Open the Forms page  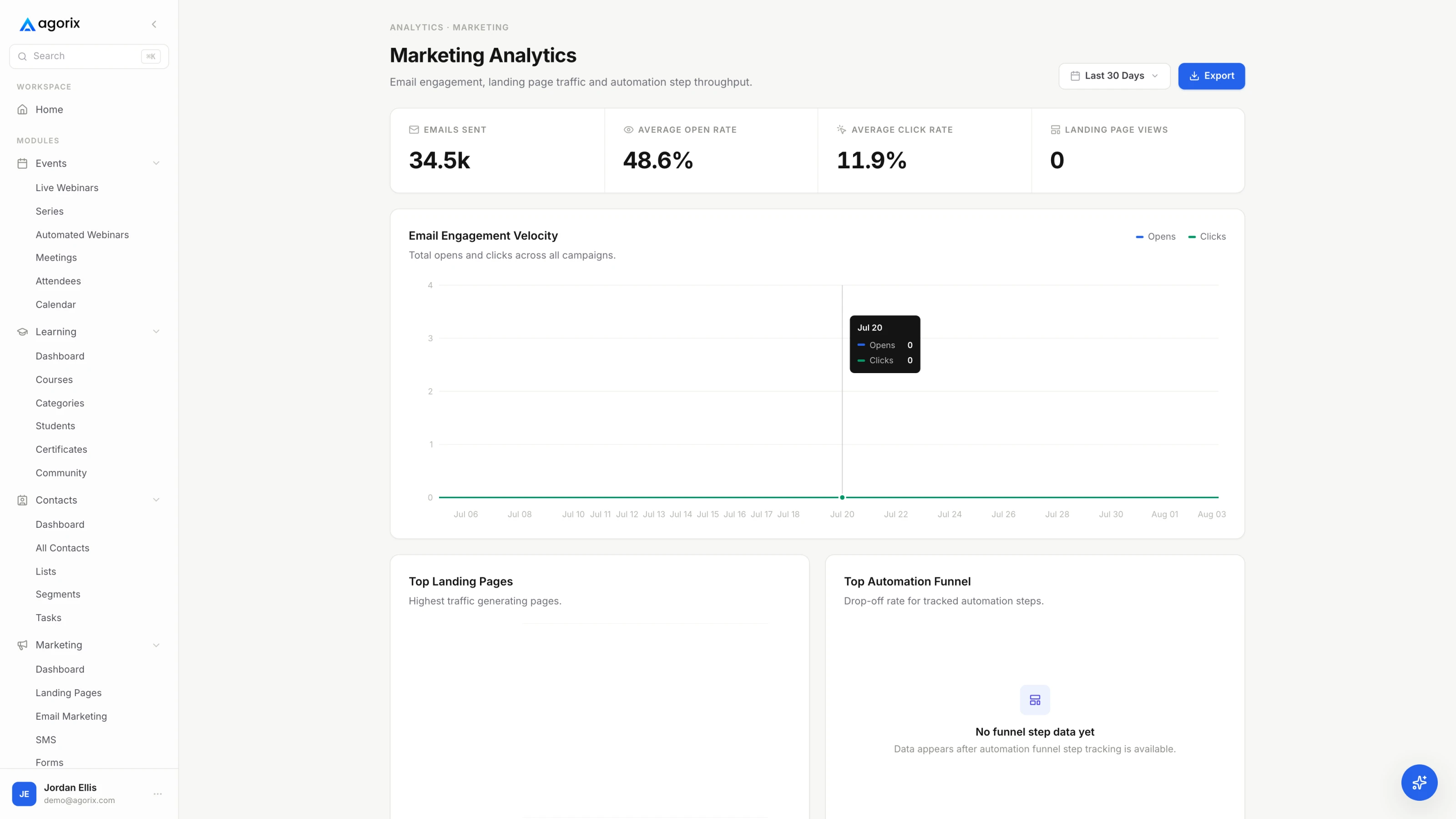[x=49, y=763]
